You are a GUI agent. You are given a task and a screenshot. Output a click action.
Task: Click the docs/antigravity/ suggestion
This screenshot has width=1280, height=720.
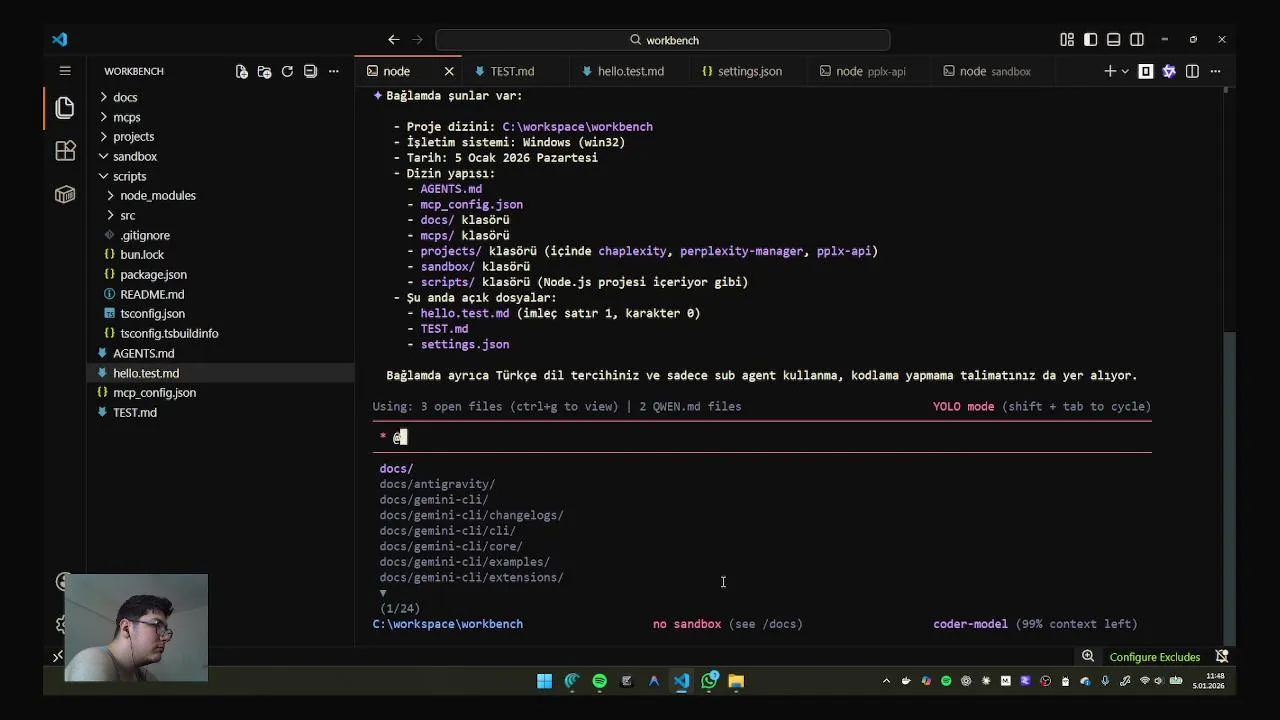[x=437, y=484]
